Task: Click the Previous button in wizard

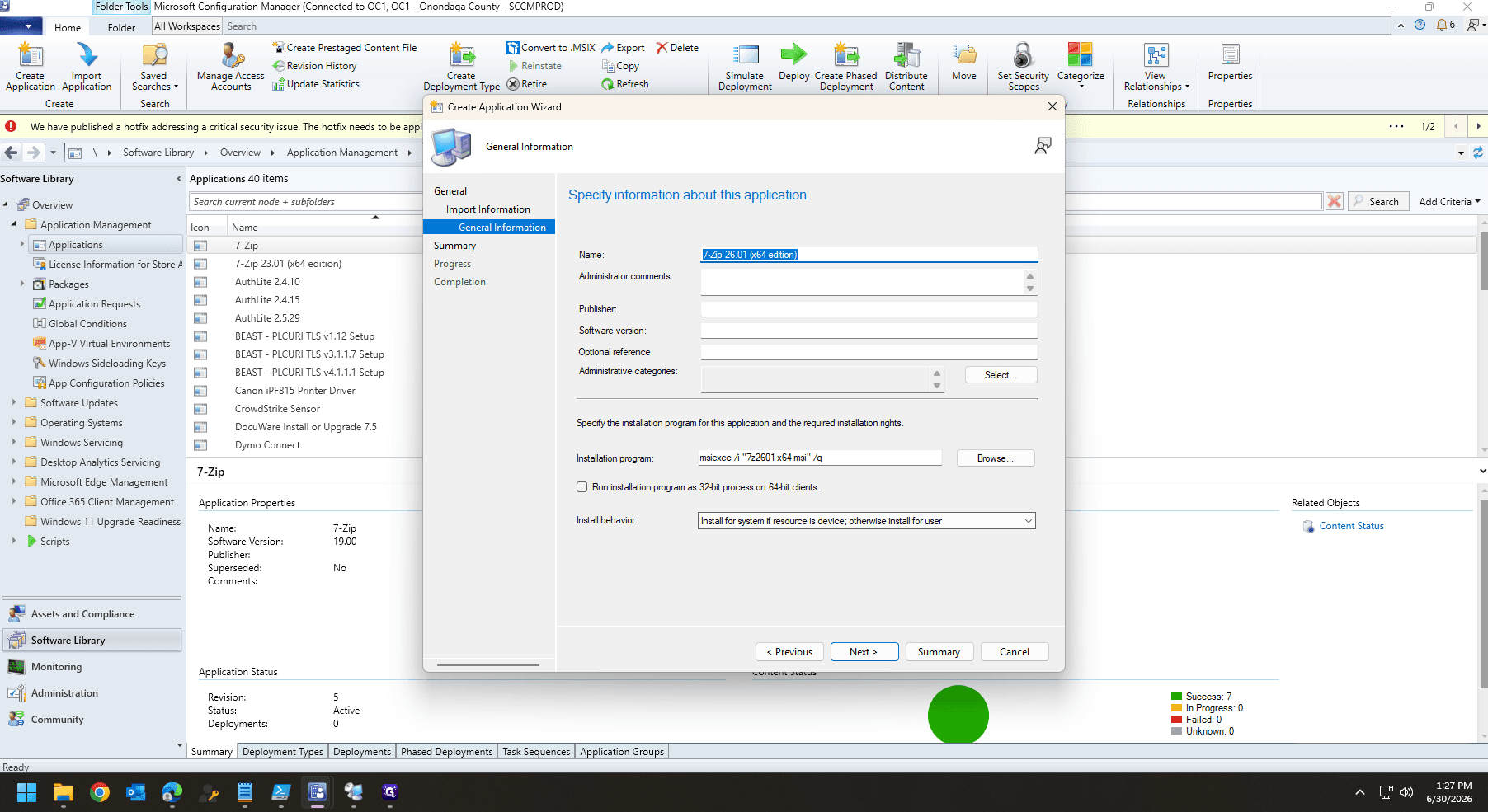Action: point(789,652)
